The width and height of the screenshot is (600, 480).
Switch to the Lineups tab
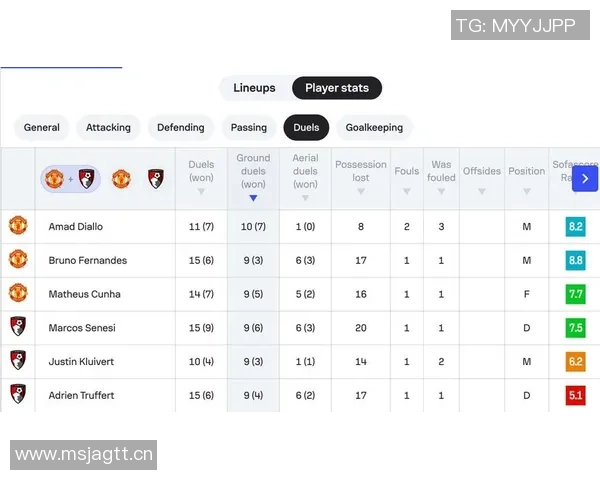point(254,88)
